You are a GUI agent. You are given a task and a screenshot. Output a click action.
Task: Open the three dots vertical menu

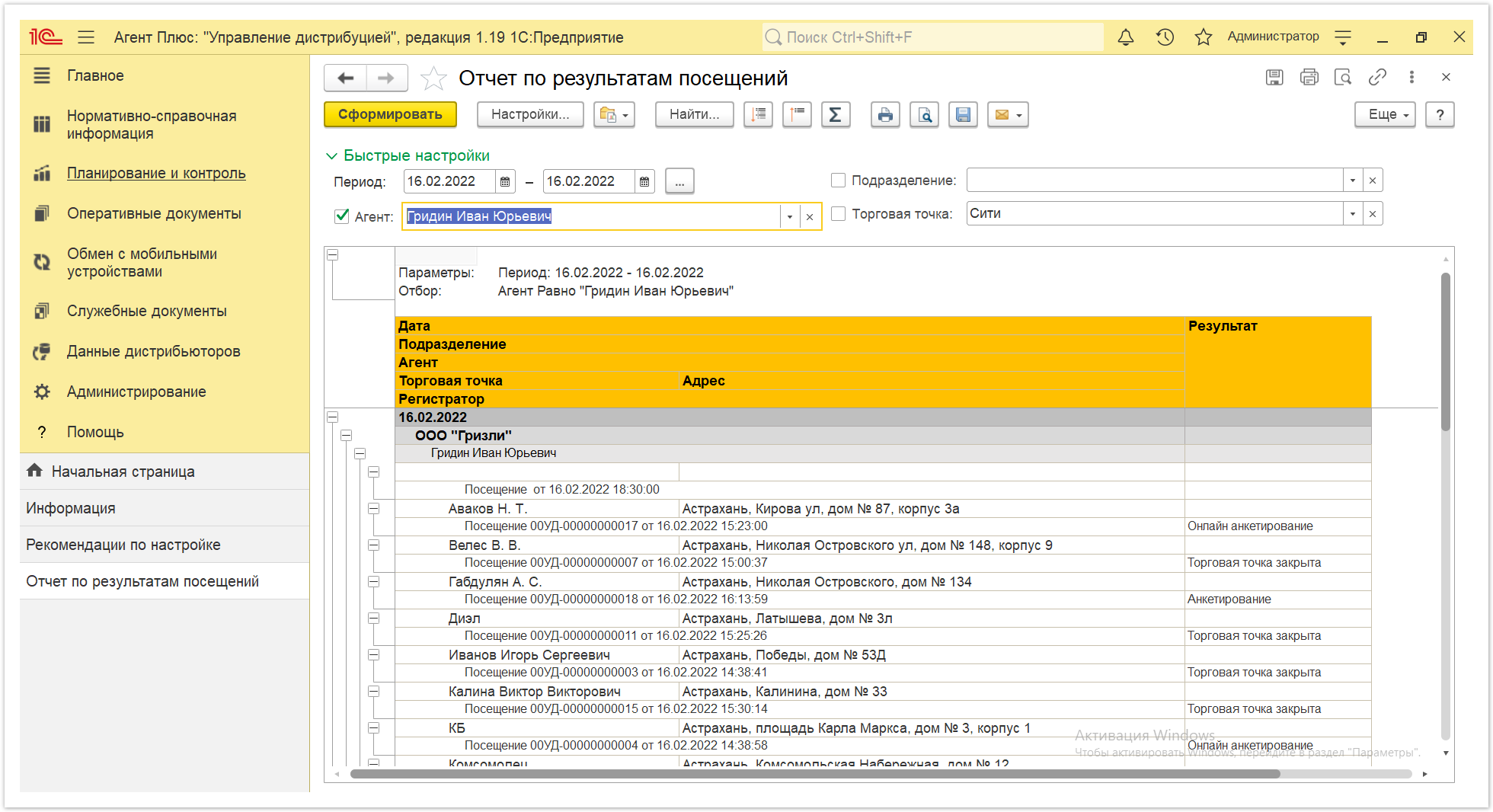pos(1411,77)
